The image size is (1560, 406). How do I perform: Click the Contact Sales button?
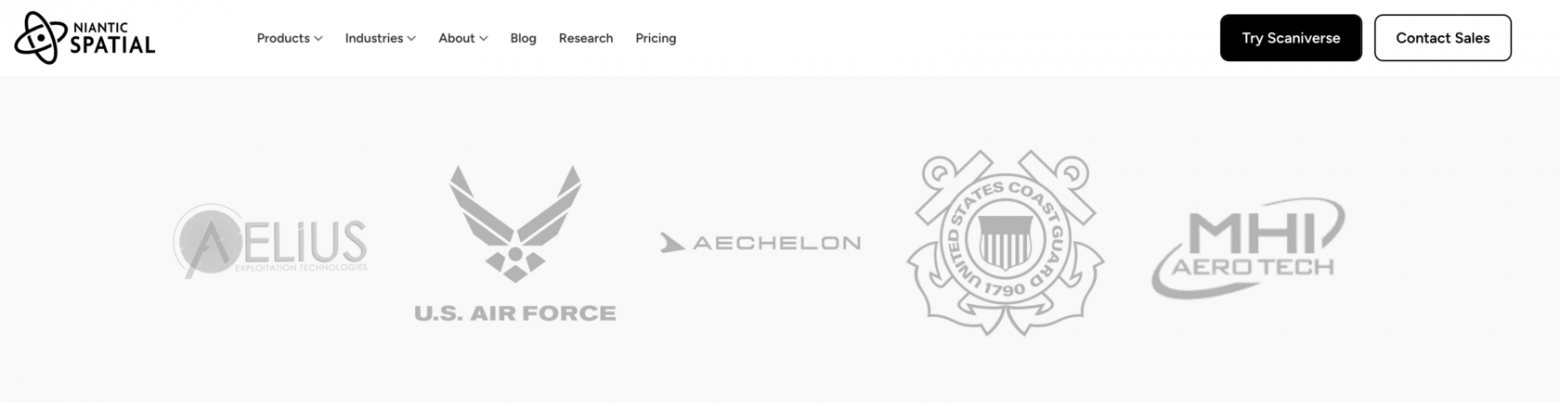[1442, 38]
